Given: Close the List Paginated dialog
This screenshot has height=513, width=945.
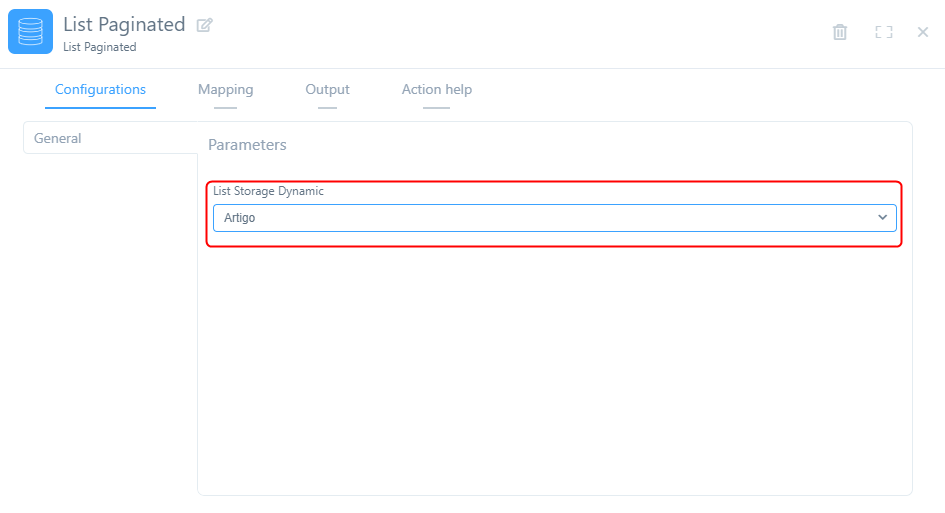Looking at the screenshot, I should click(923, 32).
